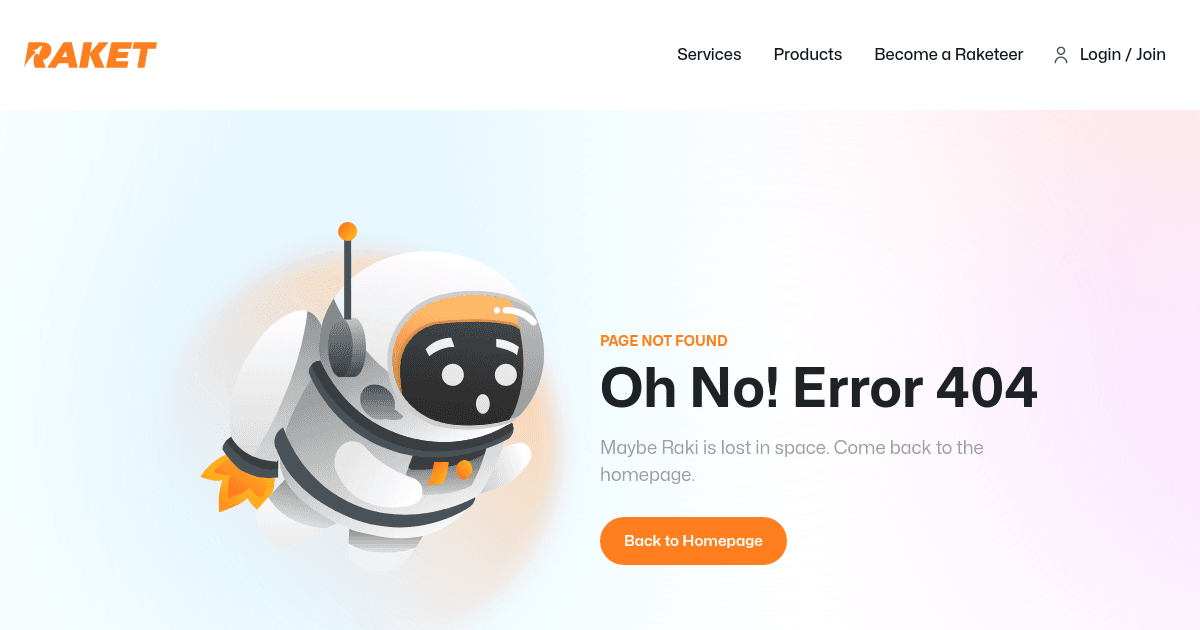Click Raki's orange bow tie
This screenshot has height=630, width=1200.
[449, 472]
